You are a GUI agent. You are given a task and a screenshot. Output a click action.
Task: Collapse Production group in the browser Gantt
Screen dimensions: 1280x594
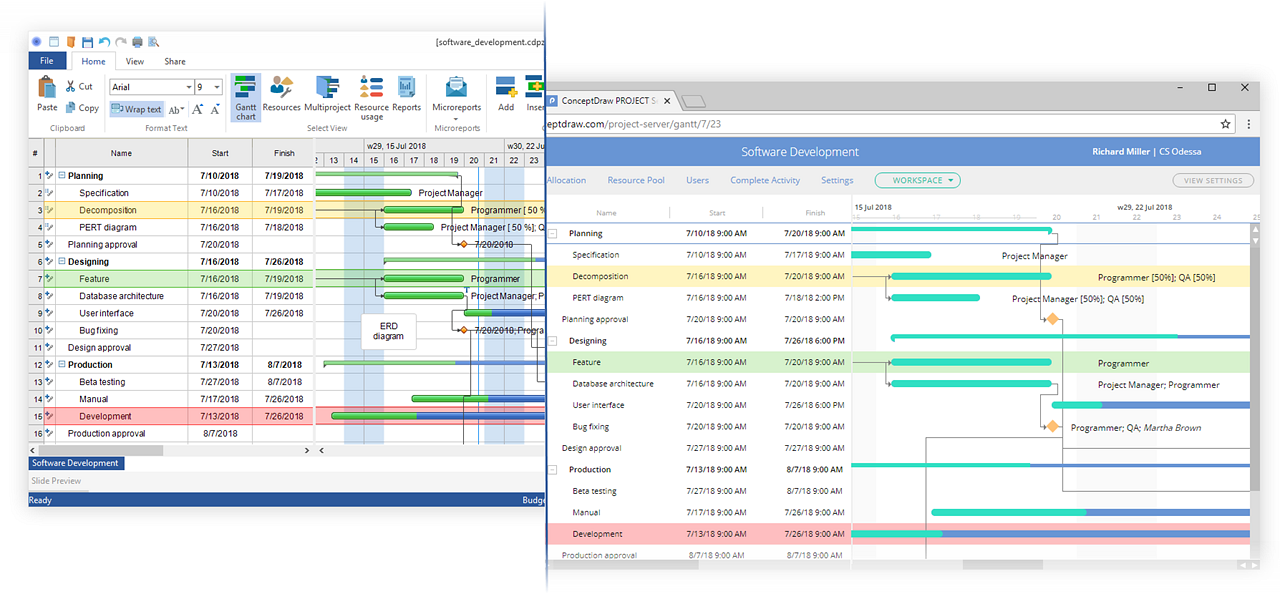pyautogui.click(x=552, y=469)
